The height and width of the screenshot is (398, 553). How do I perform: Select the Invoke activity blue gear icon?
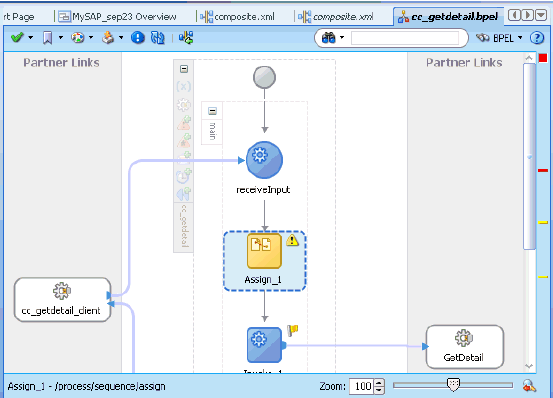264,345
